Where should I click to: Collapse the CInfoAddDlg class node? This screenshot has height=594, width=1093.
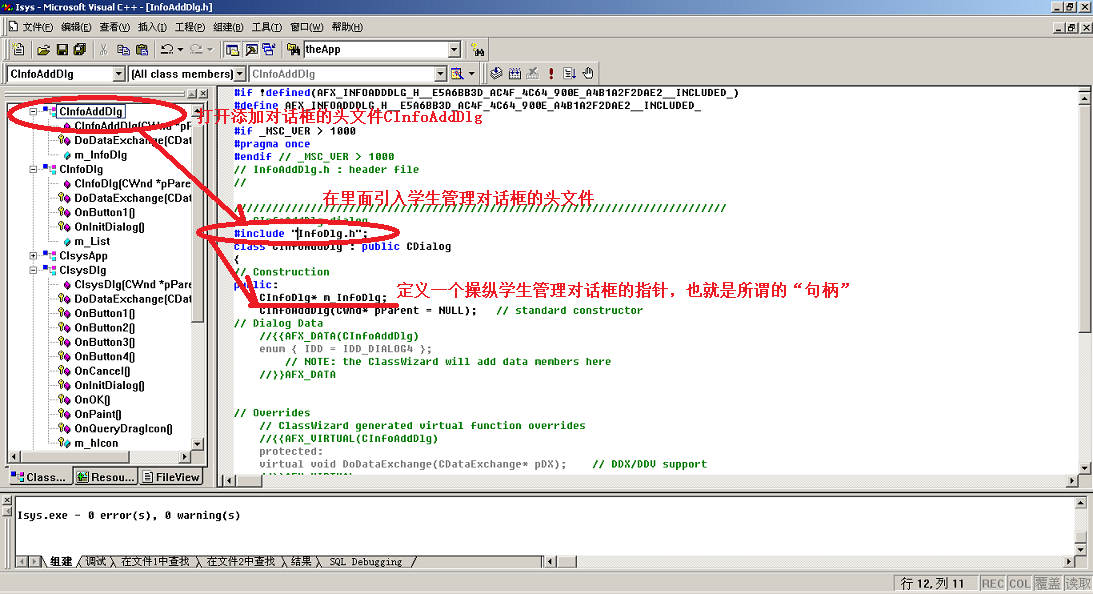coord(33,112)
